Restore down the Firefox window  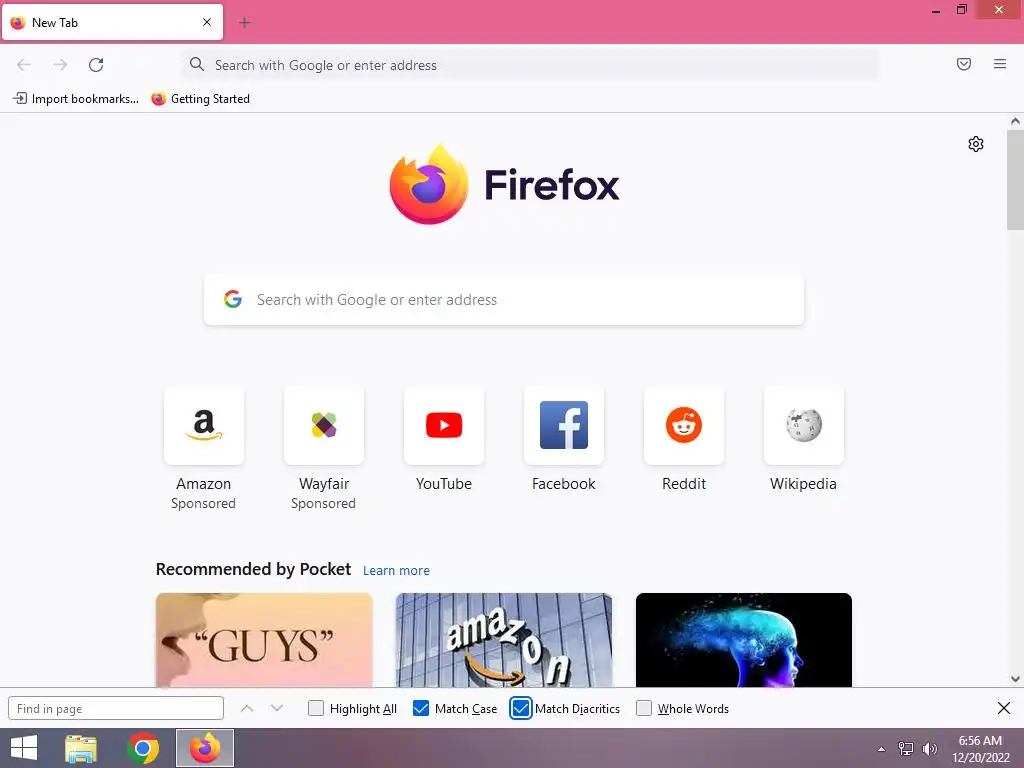click(962, 9)
